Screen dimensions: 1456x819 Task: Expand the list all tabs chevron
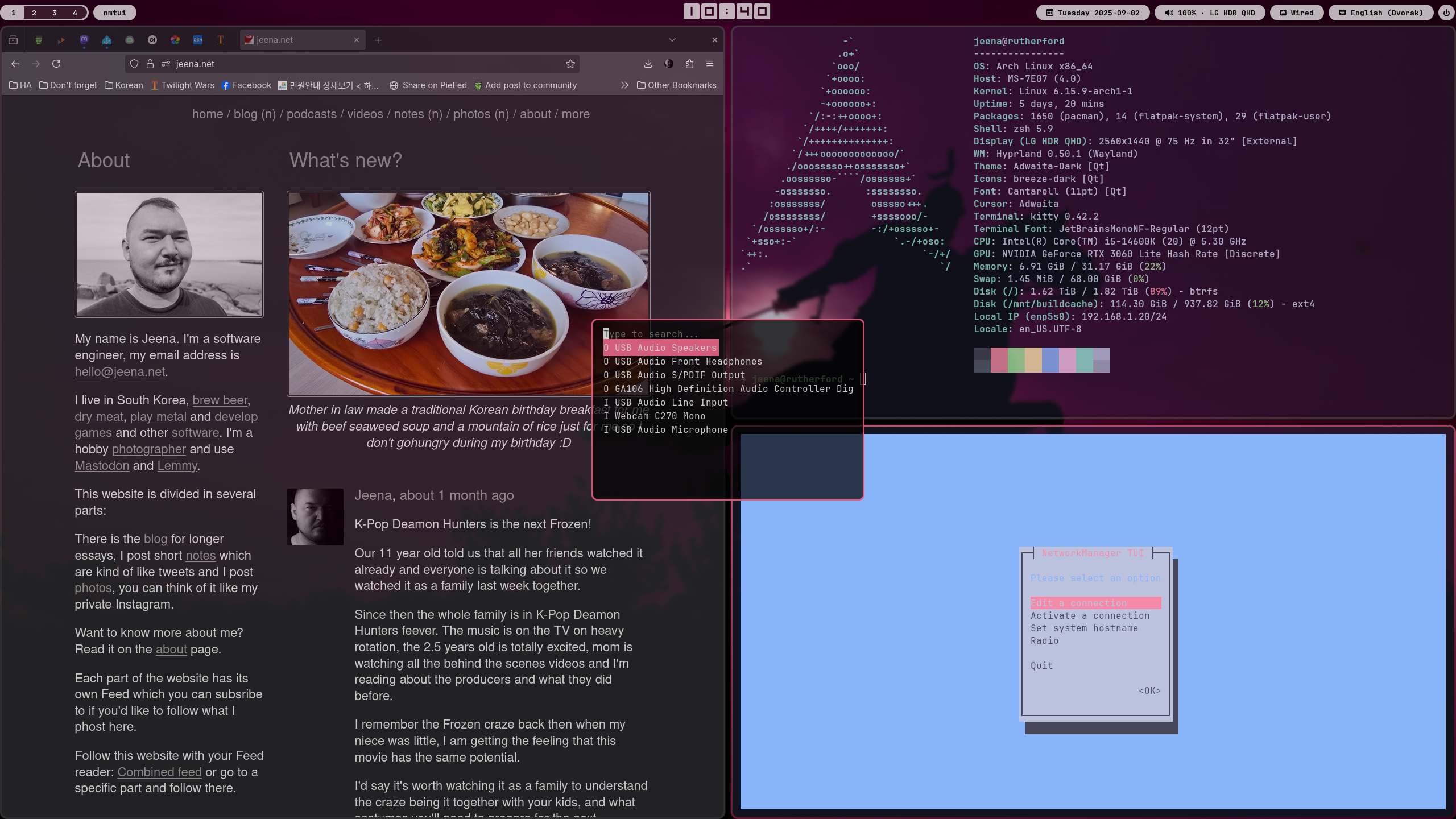[x=672, y=40]
